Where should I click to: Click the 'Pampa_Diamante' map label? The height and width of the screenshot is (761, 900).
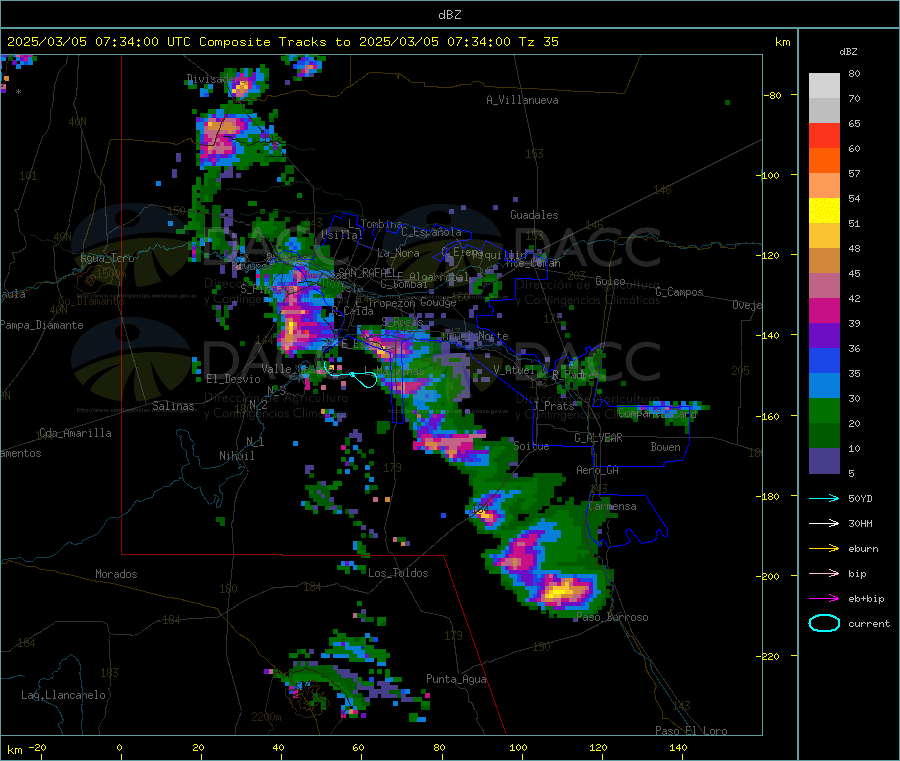click(x=41, y=325)
